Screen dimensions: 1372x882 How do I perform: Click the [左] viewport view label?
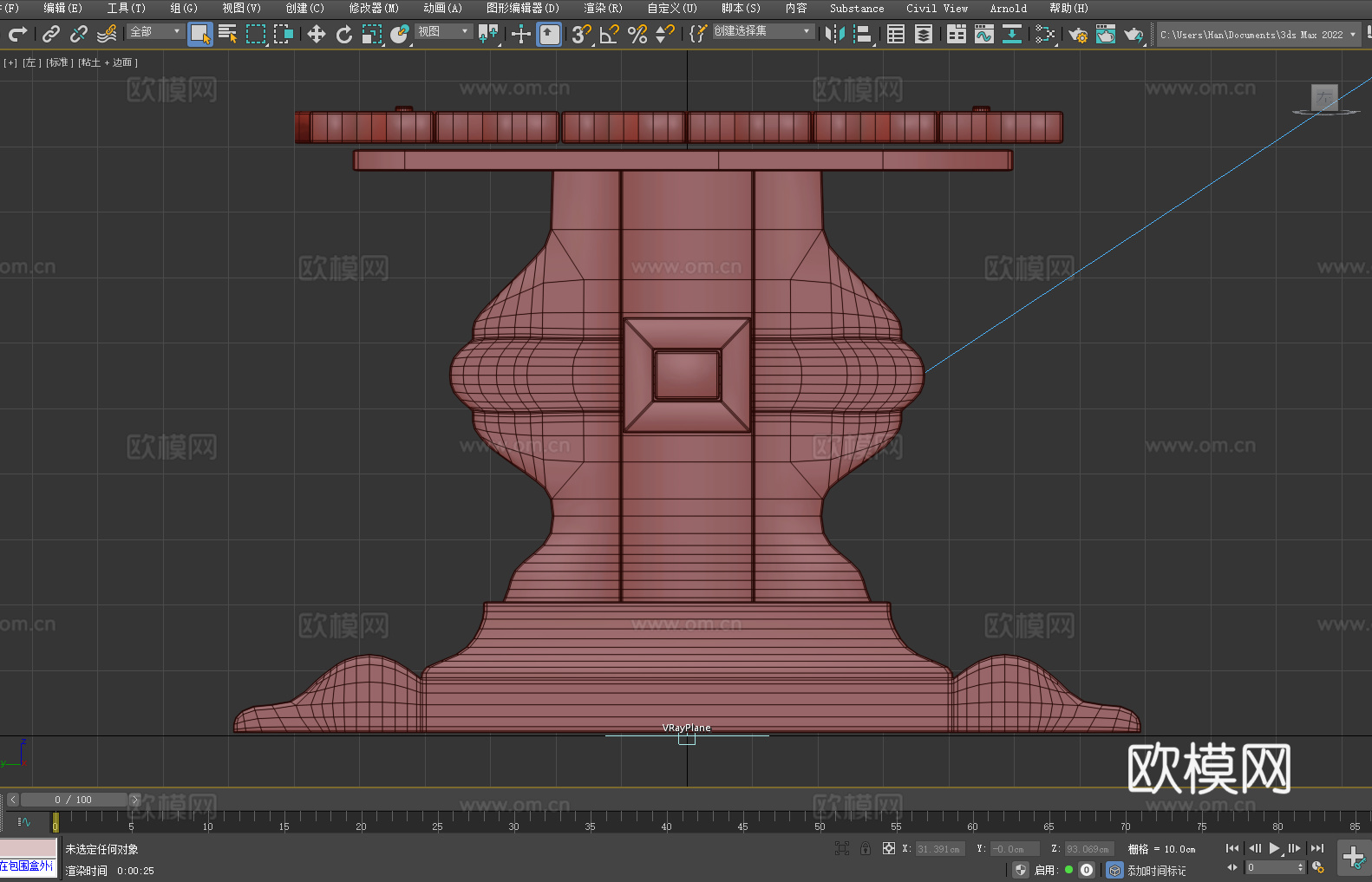31,62
